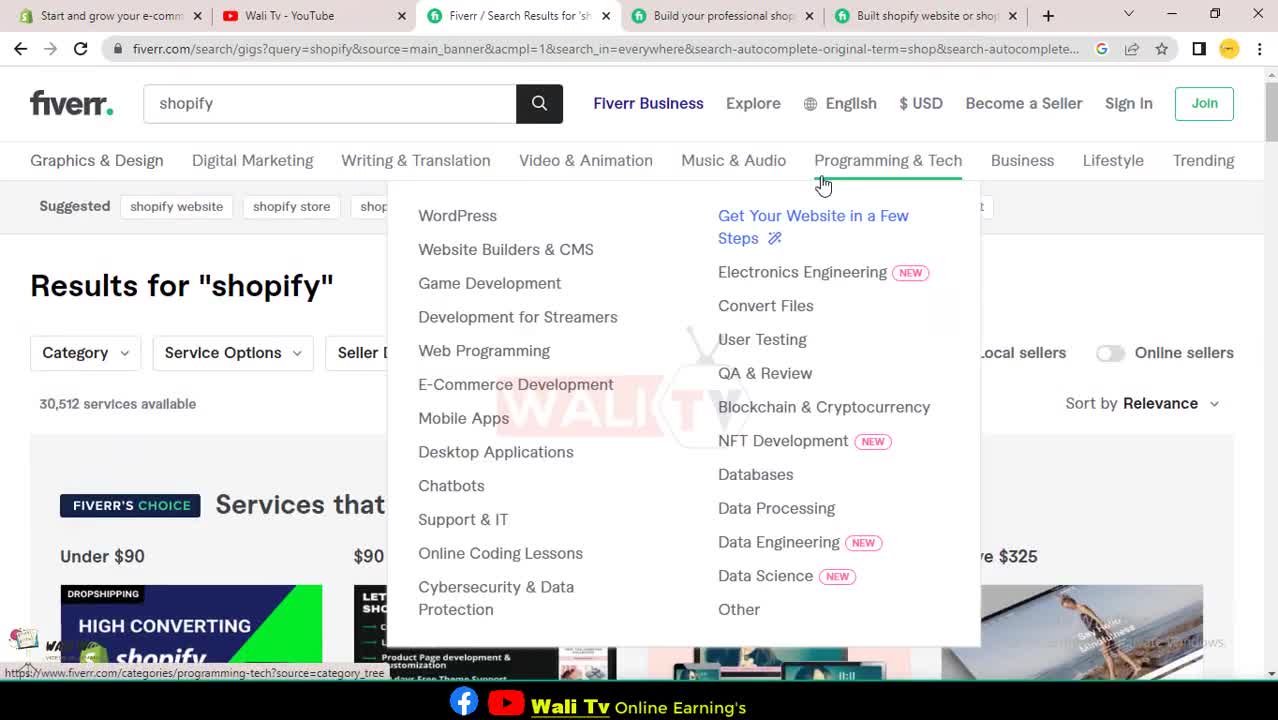This screenshot has height=720, width=1278.
Task: Close the Wali Tv YouTube tab
Action: [x=402, y=16]
